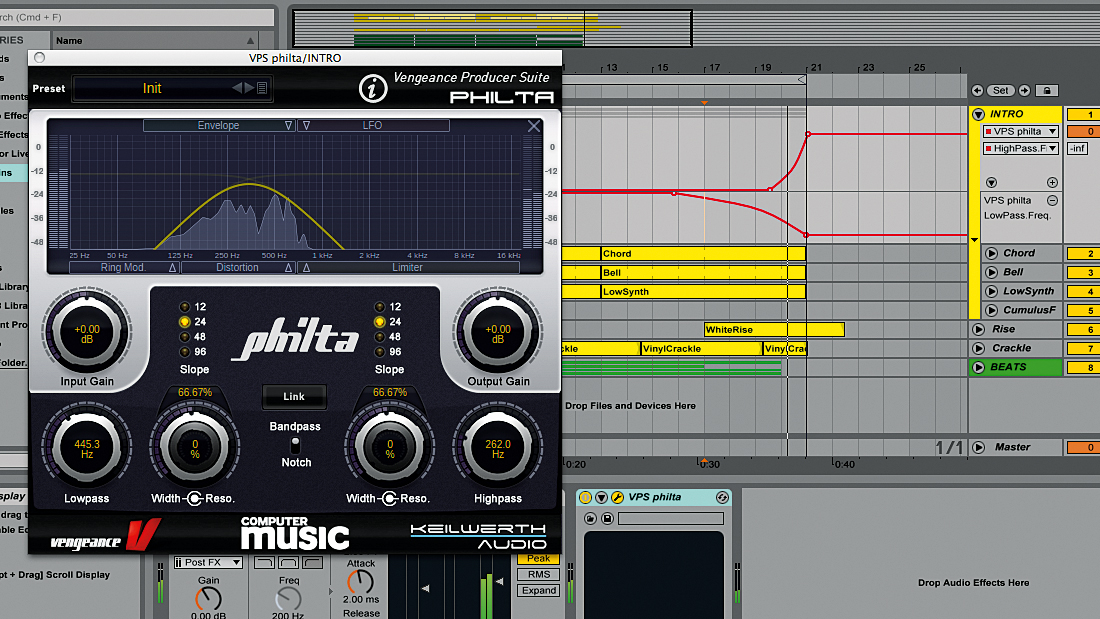Select next preset arrow in Philta

(x=248, y=88)
